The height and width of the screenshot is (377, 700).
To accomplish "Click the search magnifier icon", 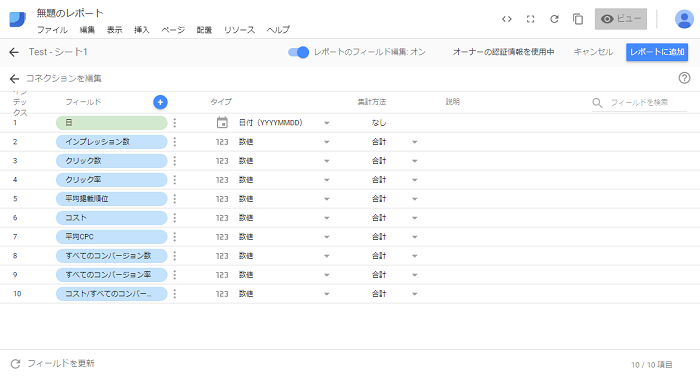I will pos(597,103).
